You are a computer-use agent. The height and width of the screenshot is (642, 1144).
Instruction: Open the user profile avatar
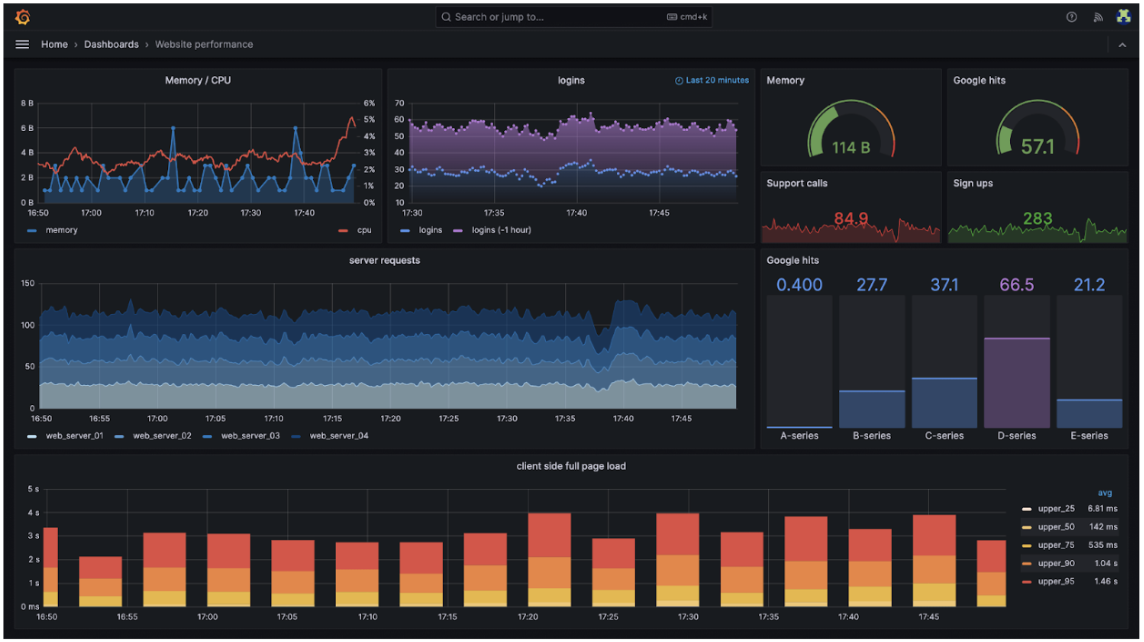click(x=1124, y=17)
